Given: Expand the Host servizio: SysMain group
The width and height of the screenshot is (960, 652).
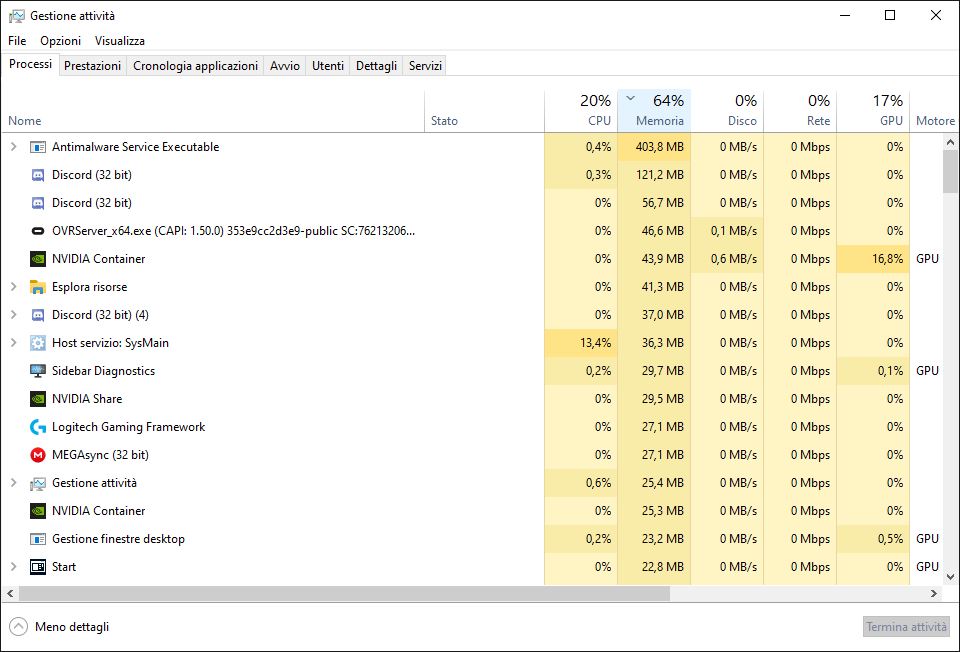Looking at the screenshot, I should point(13,343).
